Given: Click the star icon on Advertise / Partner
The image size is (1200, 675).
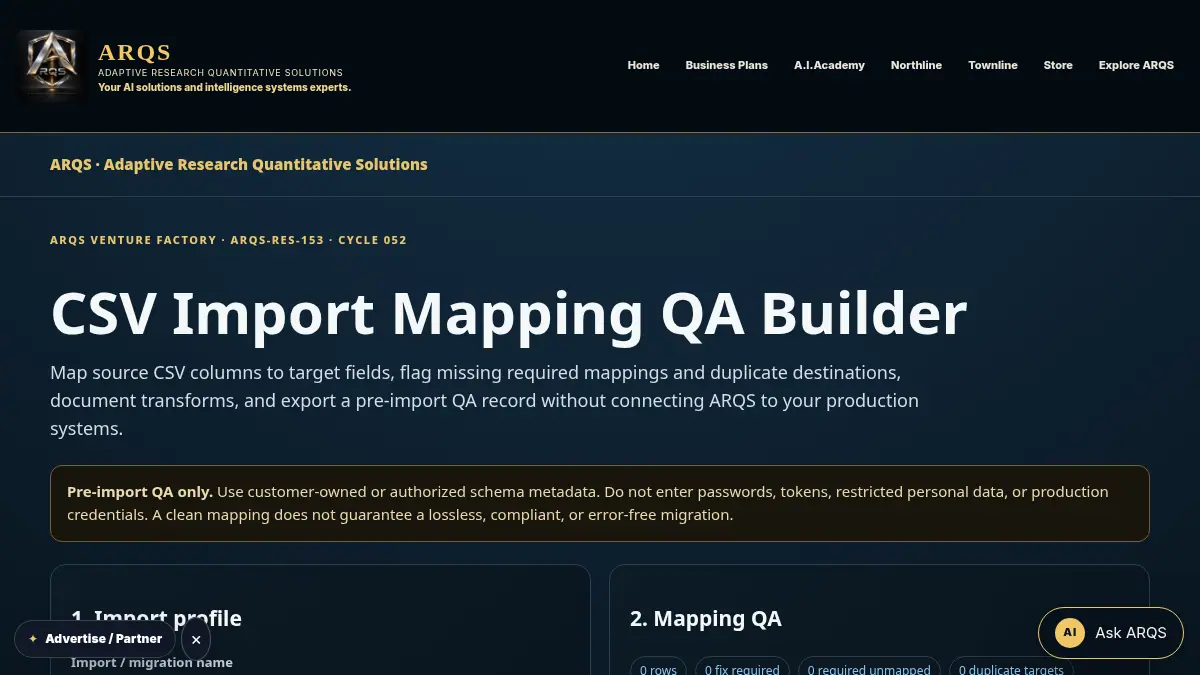Looking at the screenshot, I should click(x=33, y=639).
